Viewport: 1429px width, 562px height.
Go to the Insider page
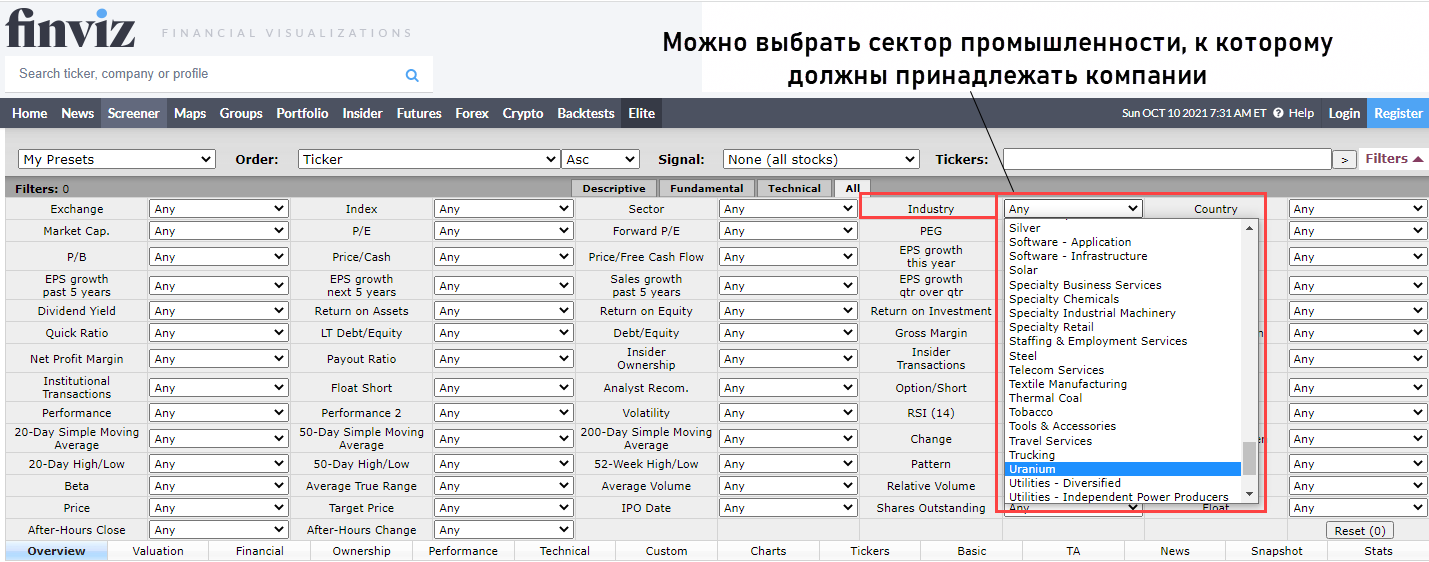coord(362,114)
